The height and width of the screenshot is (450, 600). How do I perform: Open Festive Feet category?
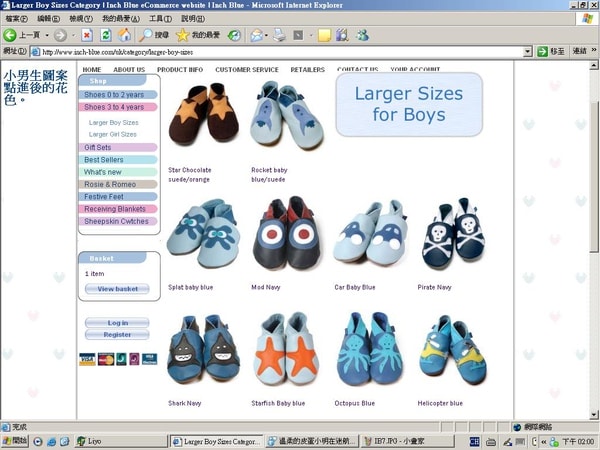pyautogui.click(x=118, y=196)
